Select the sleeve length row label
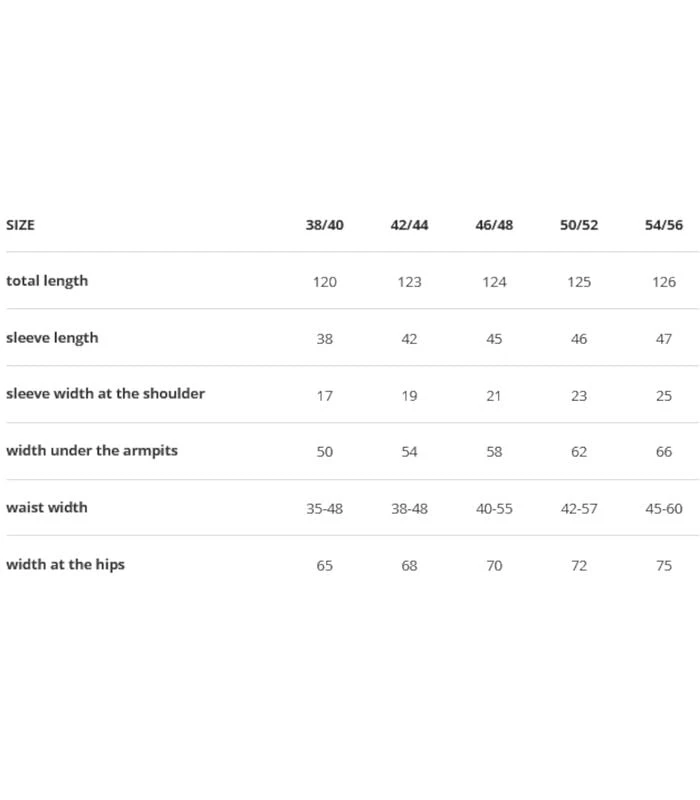700x800 pixels. [x=52, y=338]
